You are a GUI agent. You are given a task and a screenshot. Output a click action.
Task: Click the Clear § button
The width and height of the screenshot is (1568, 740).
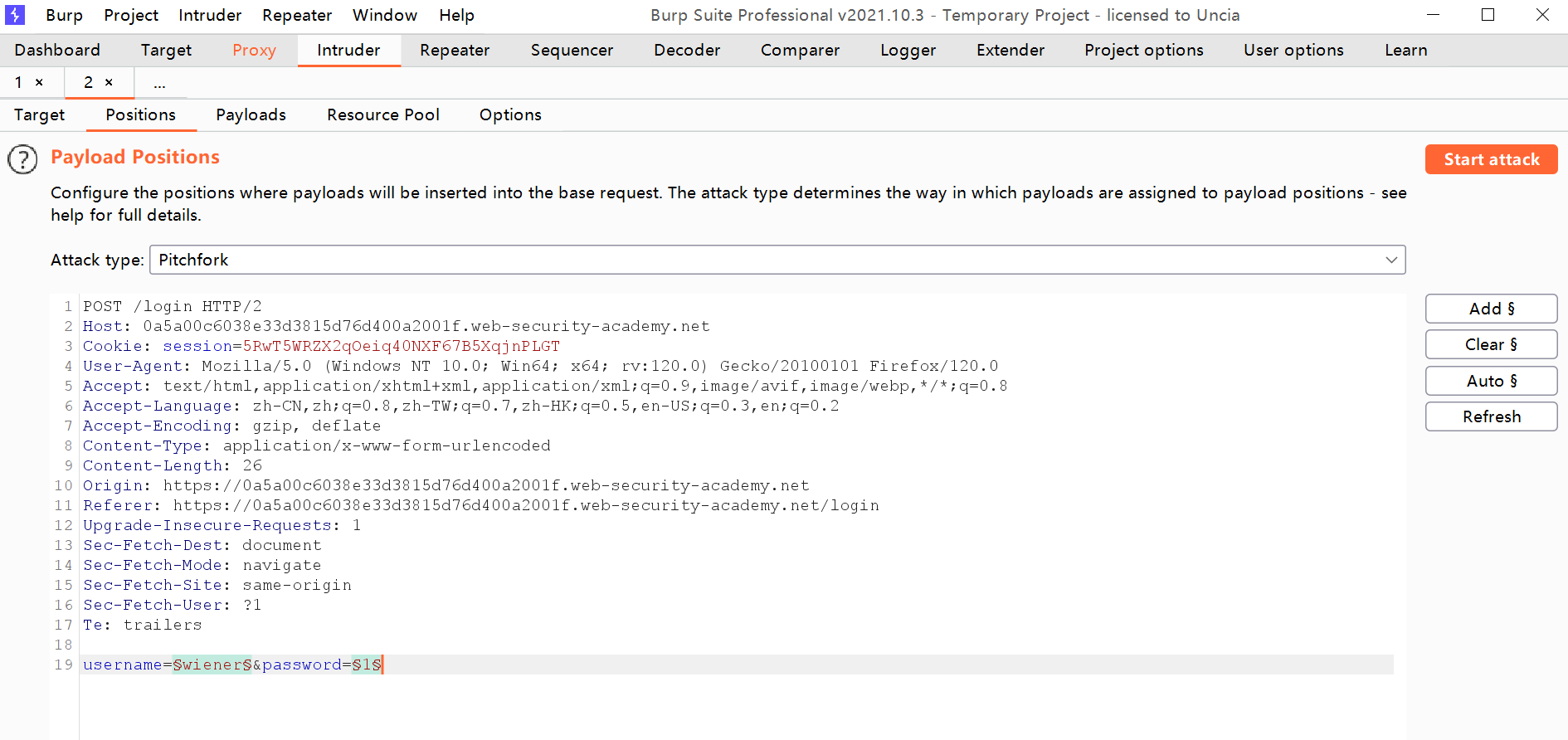coord(1491,344)
